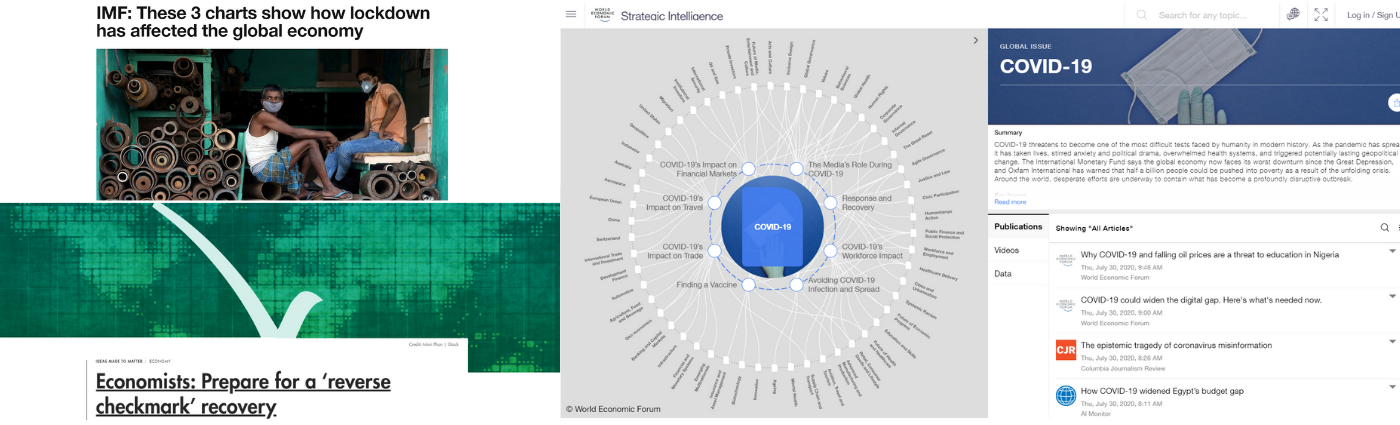This screenshot has height=425, width=1400.
Task: Toggle fullscreen view icon in header
Action: 1321,14
